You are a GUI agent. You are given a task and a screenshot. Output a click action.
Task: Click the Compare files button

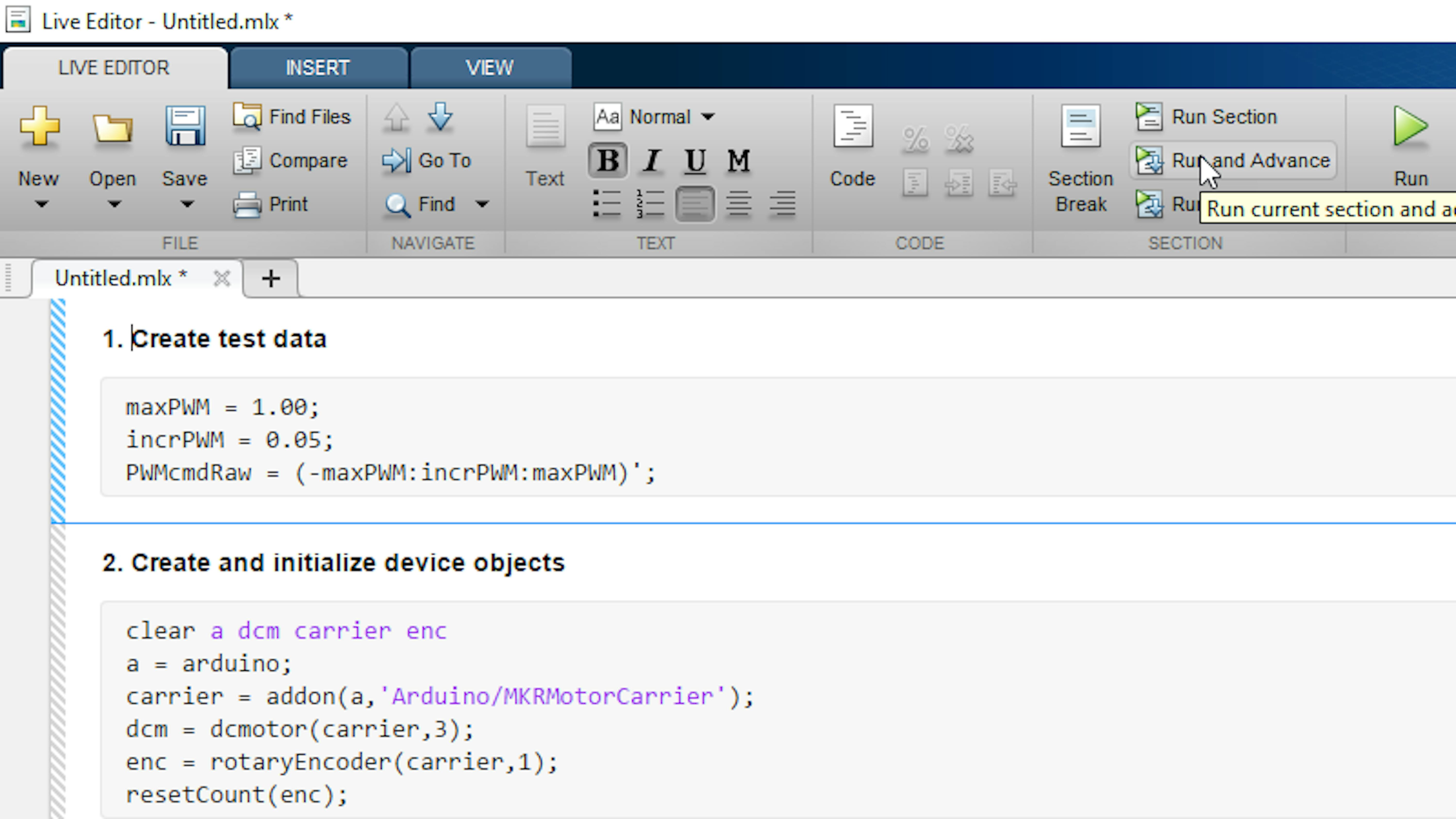[290, 160]
